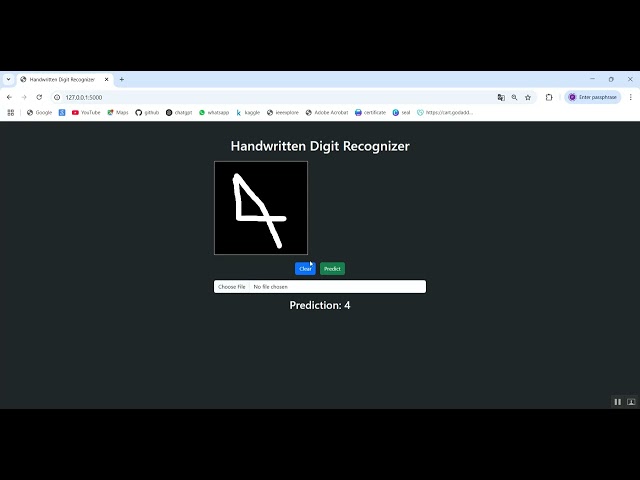Open the kaggle bookmark
This screenshot has width=640, height=480.
click(248, 113)
